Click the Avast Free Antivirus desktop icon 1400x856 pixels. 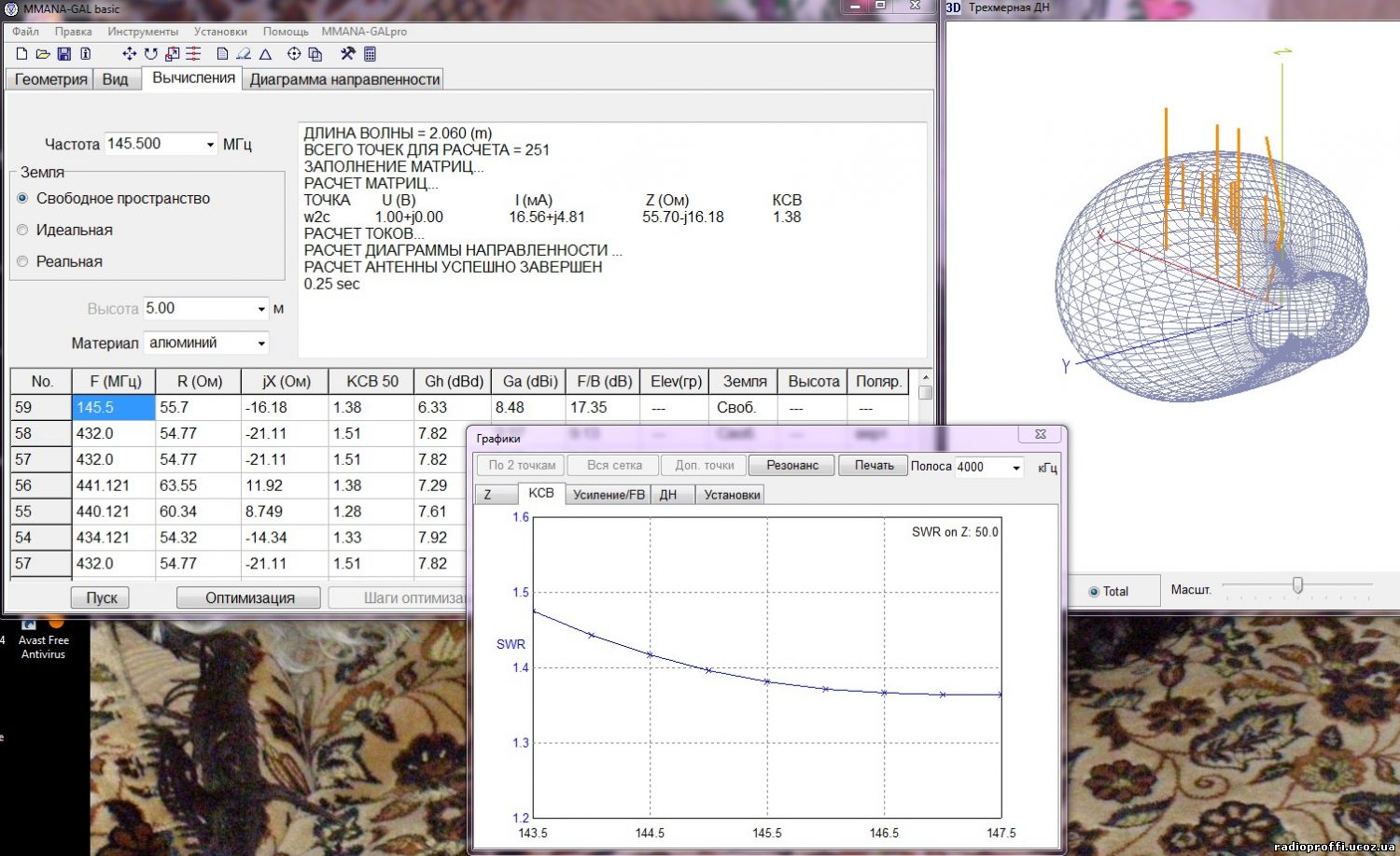click(42, 637)
